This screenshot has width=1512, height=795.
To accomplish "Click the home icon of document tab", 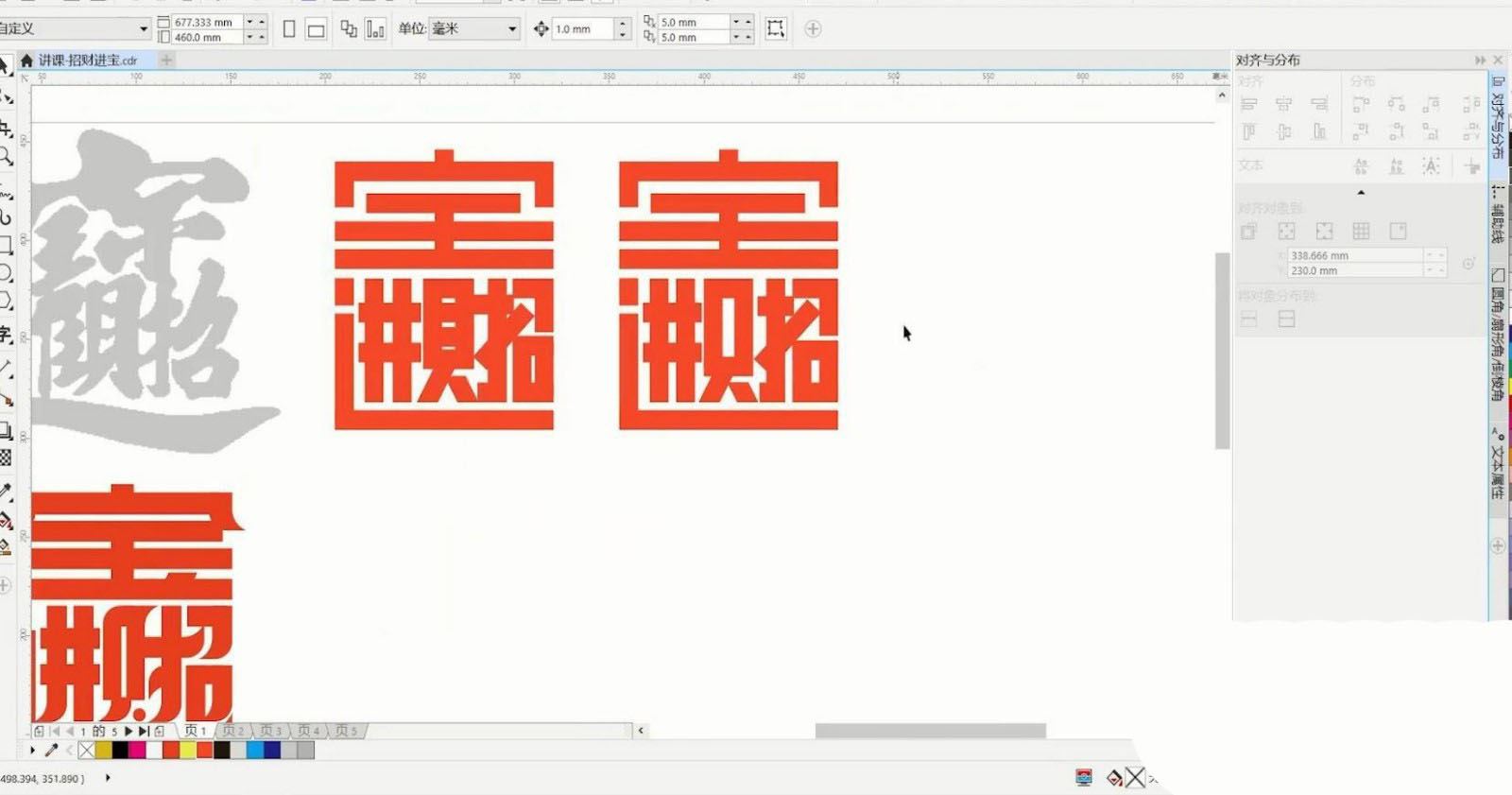I will pyautogui.click(x=26, y=60).
